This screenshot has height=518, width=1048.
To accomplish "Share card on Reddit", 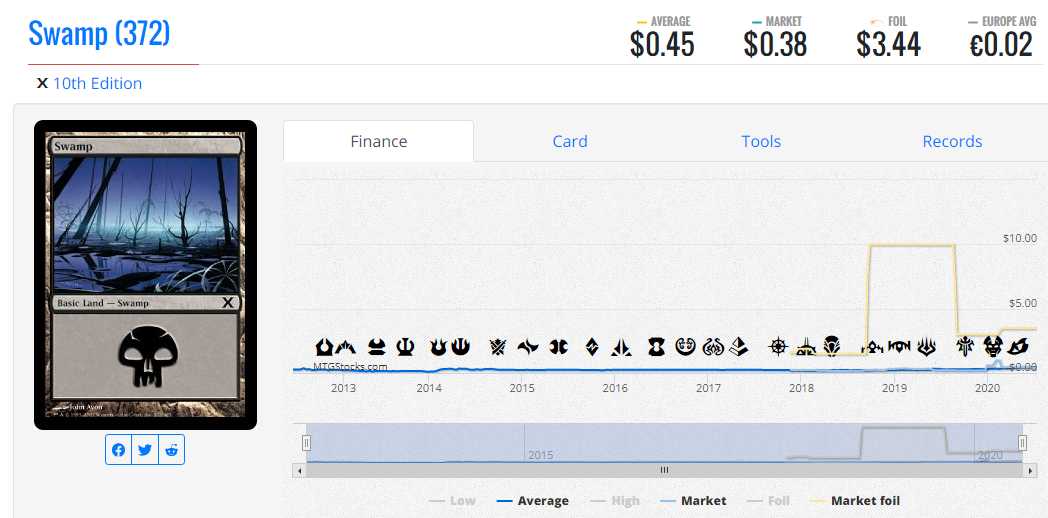I will pos(172,450).
